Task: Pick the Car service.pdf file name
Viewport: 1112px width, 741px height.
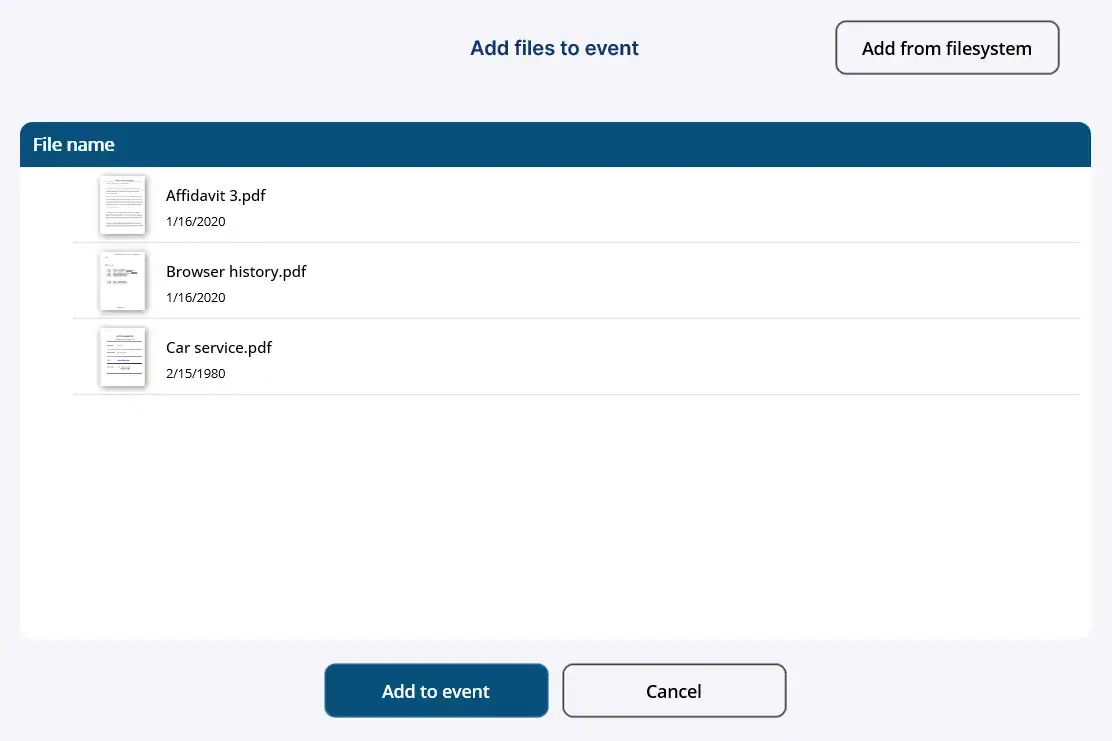Action: coord(219,347)
